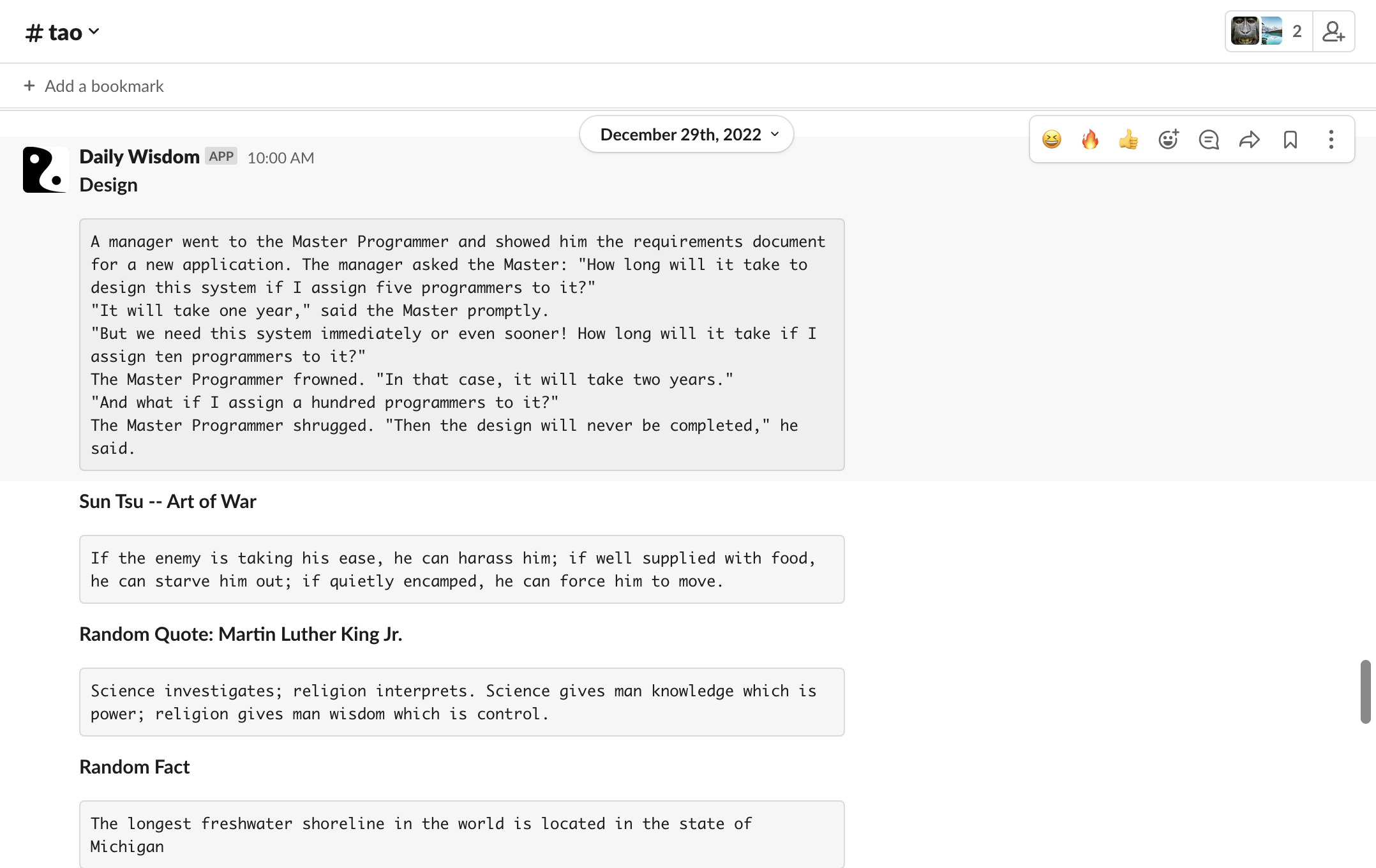Click Add a bookmark
This screenshot has height=868, width=1376.
(104, 86)
